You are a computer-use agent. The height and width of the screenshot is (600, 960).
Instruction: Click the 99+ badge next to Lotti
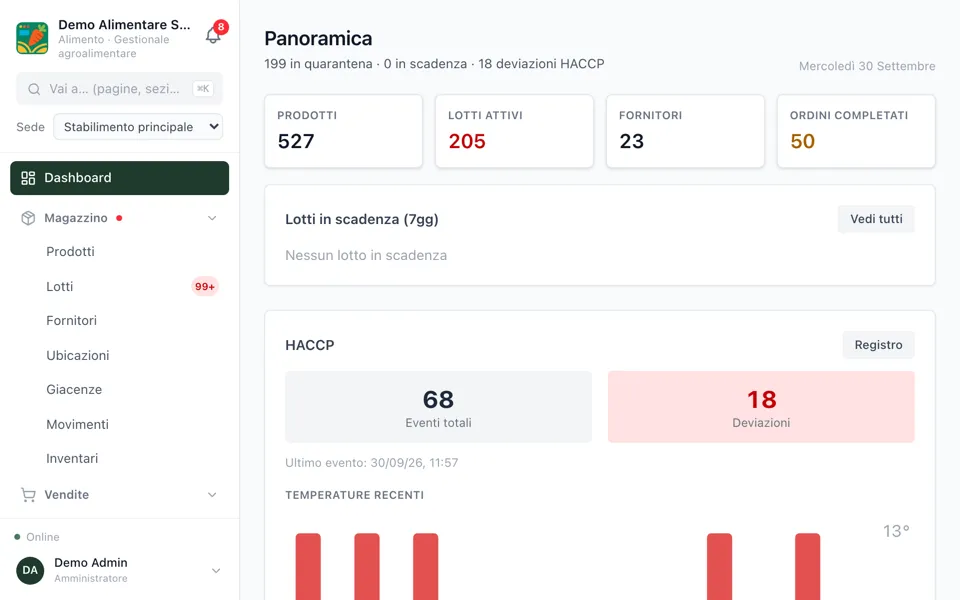(x=204, y=287)
